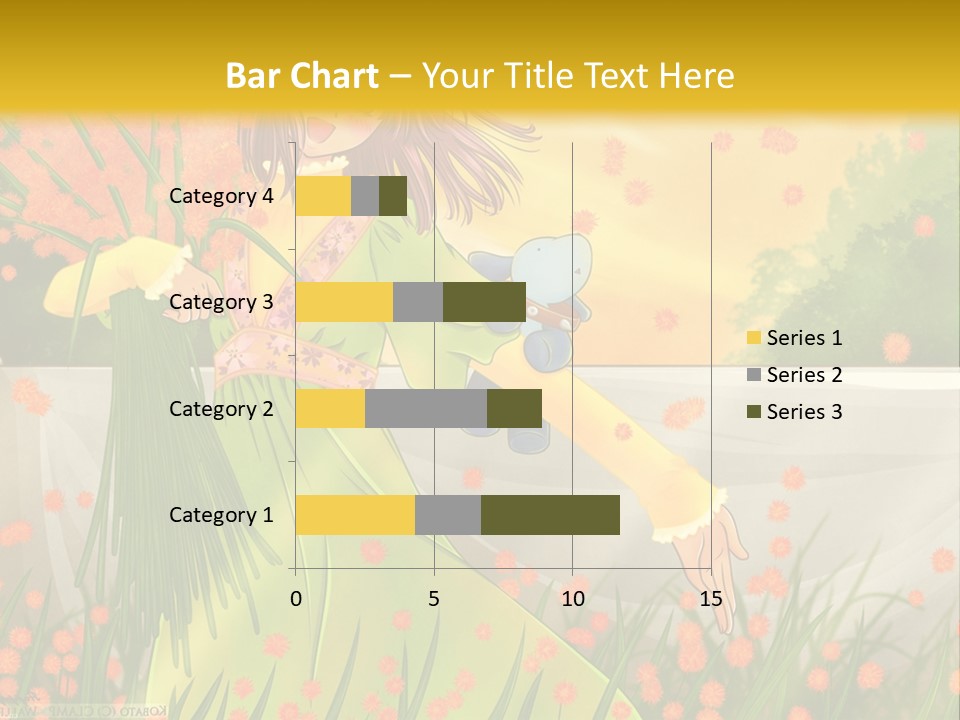Image resolution: width=960 pixels, height=720 pixels.
Task: Select the axis value 5 label
Action: coord(434,599)
